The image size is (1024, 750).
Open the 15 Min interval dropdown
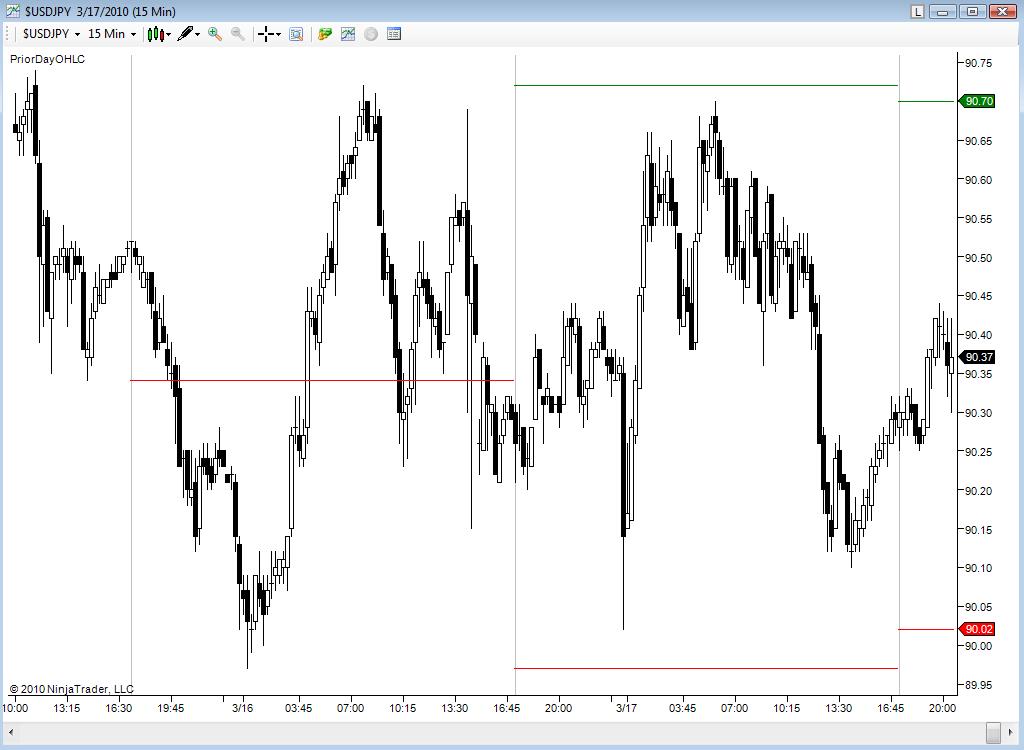click(x=112, y=34)
